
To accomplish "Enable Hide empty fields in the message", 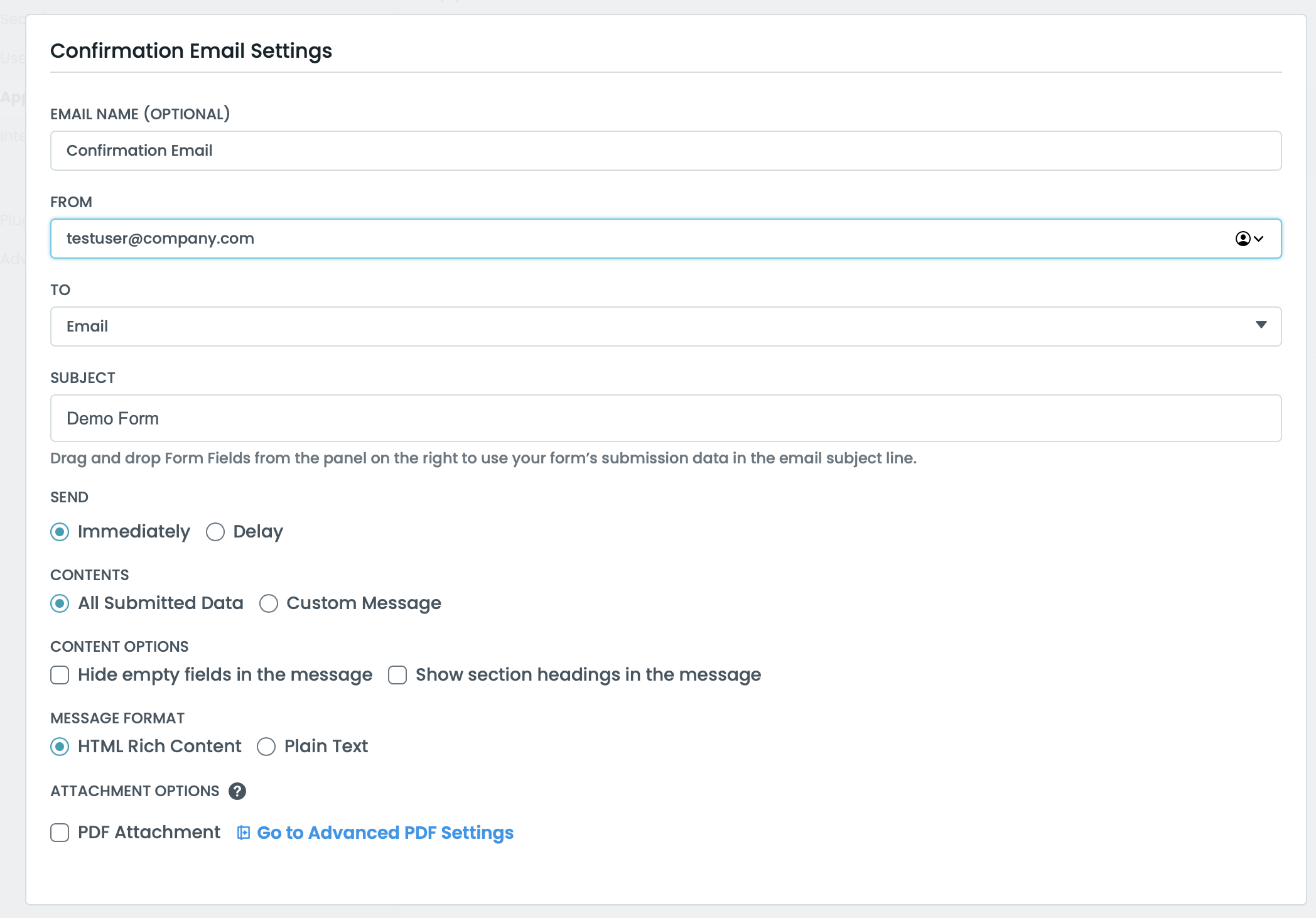I will pos(60,675).
